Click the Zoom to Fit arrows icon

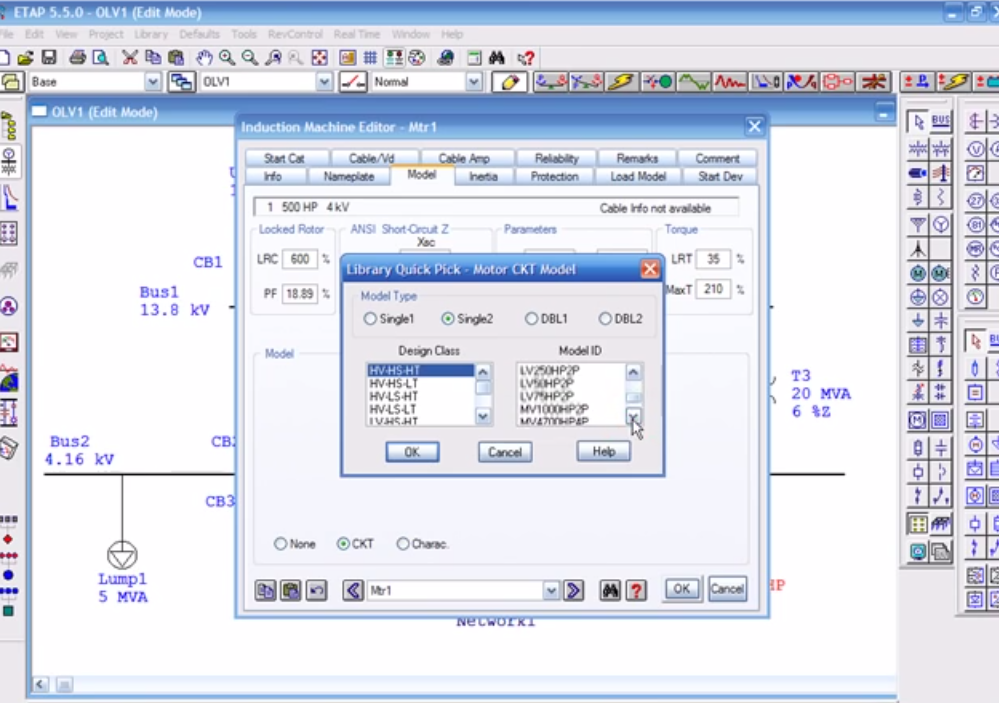tap(319, 58)
